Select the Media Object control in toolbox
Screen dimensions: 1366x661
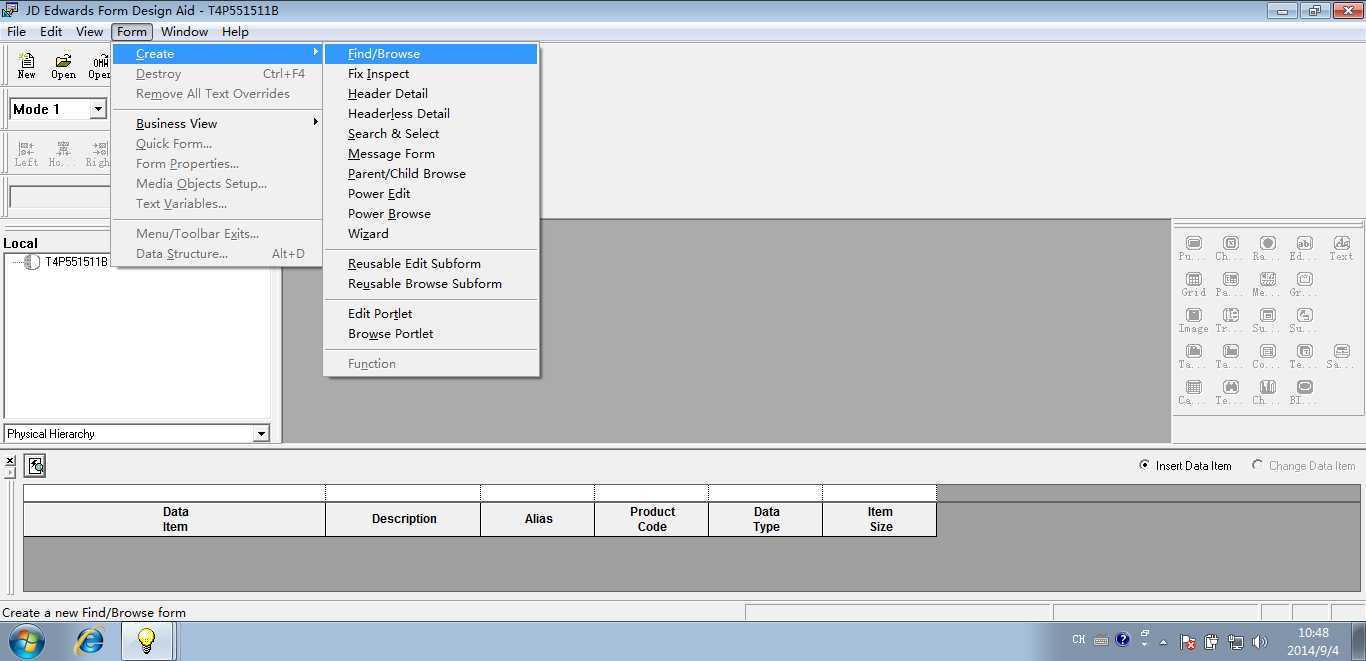click(1267, 285)
